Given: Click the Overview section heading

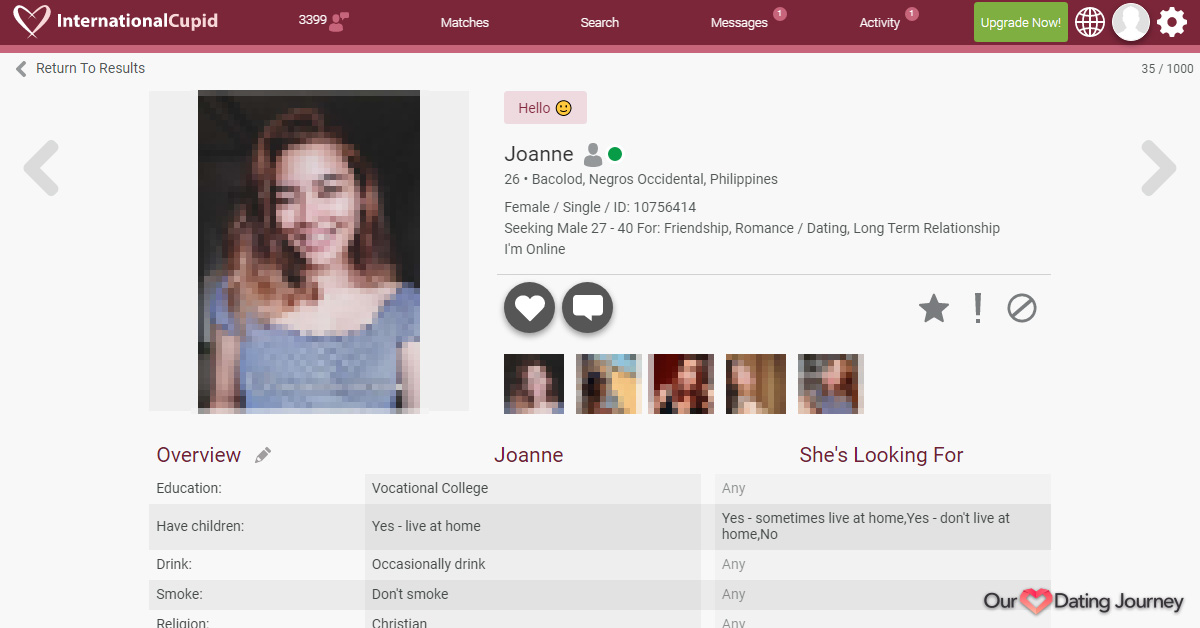Looking at the screenshot, I should (x=199, y=455).
